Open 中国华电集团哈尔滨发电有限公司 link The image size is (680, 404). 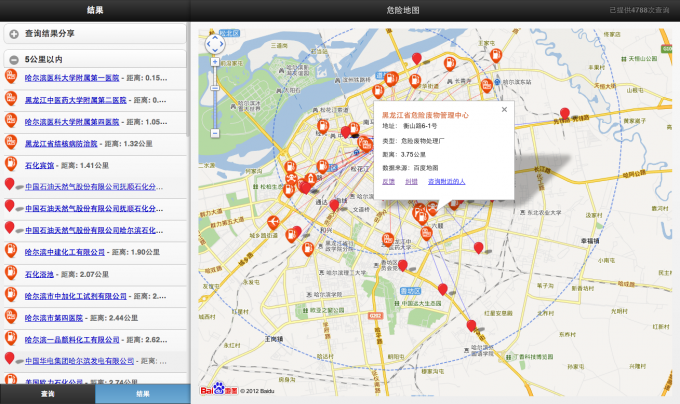[79, 361]
